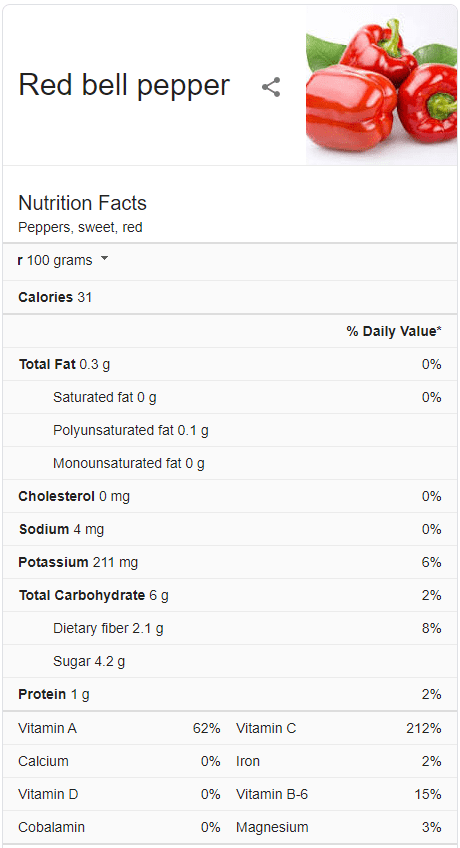
Task: Click the Nutrition Facts heading
Action: click(x=82, y=203)
